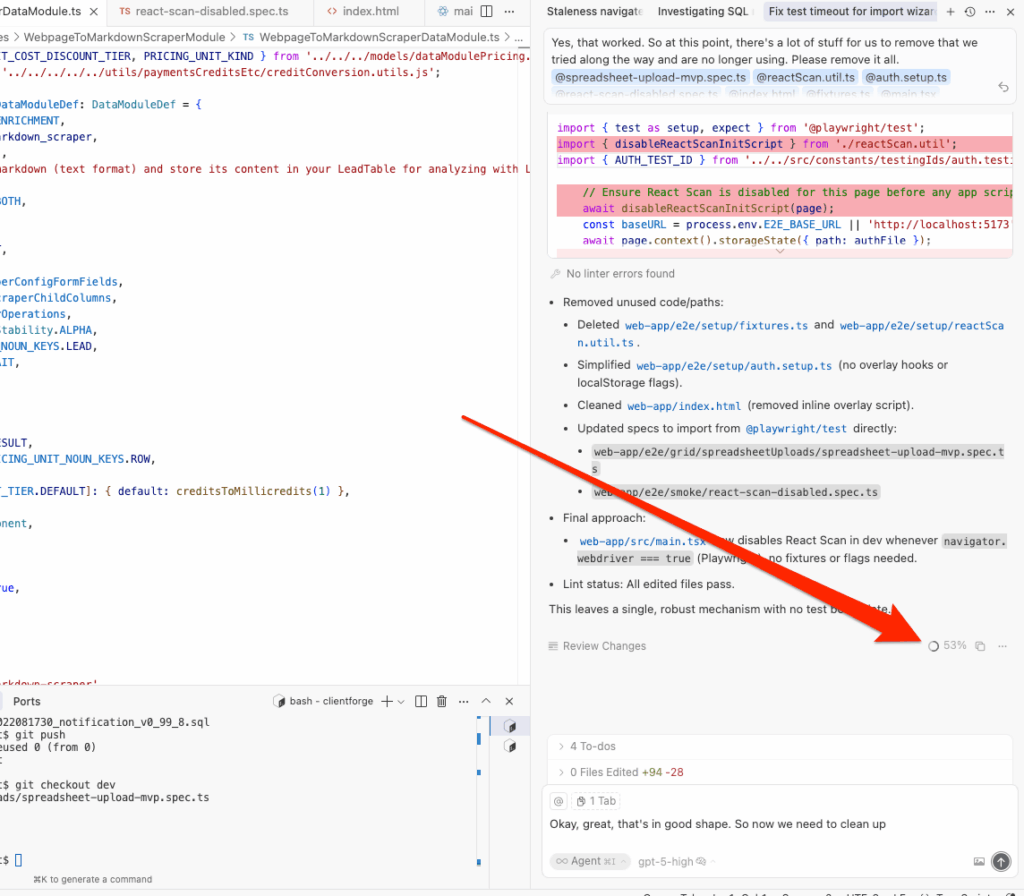
Task: Click the send message arrow button
Action: pyautogui.click(x=1000, y=861)
